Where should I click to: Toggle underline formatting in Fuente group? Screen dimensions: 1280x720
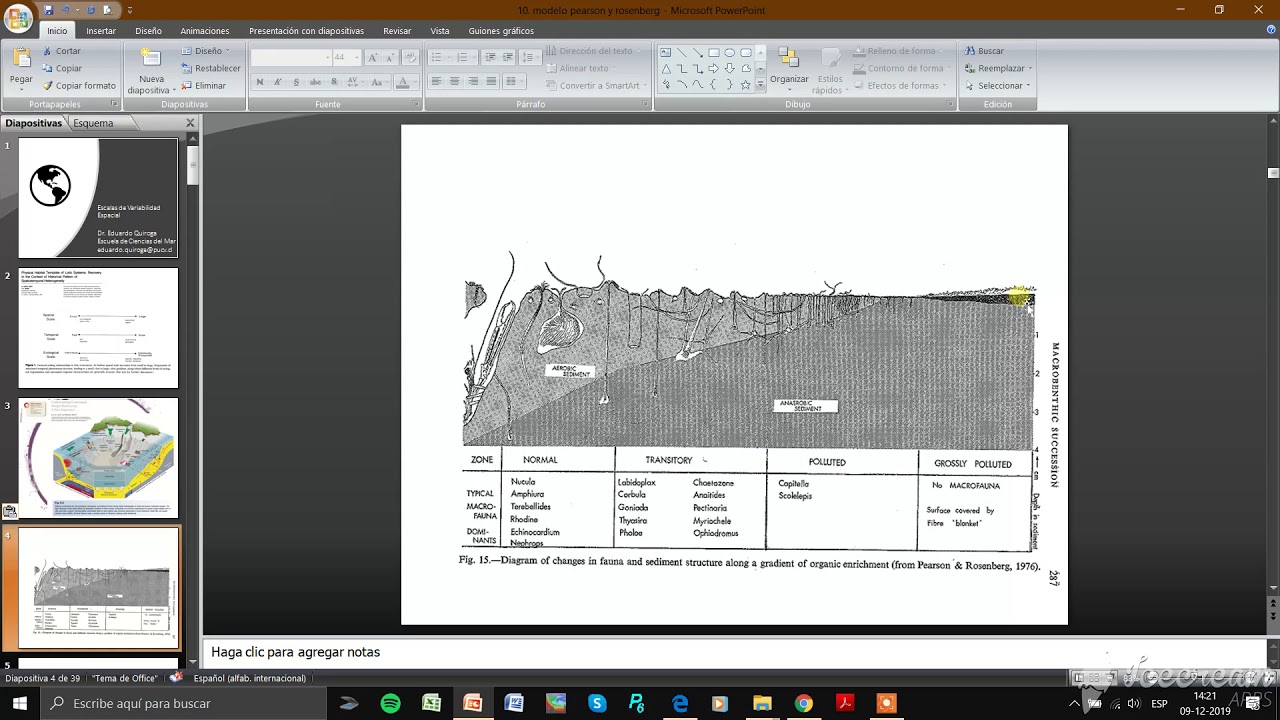coord(296,82)
